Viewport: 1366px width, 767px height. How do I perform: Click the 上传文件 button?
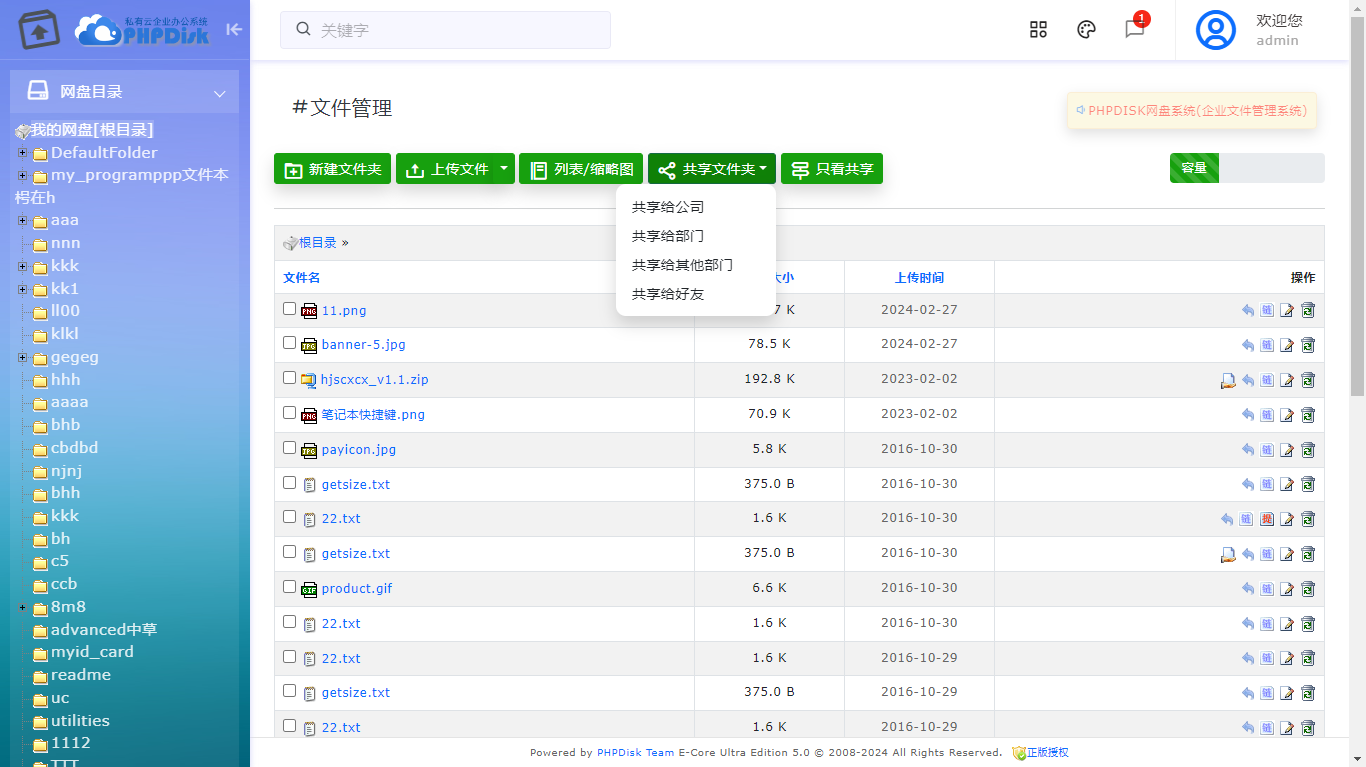(x=446, y=169)
